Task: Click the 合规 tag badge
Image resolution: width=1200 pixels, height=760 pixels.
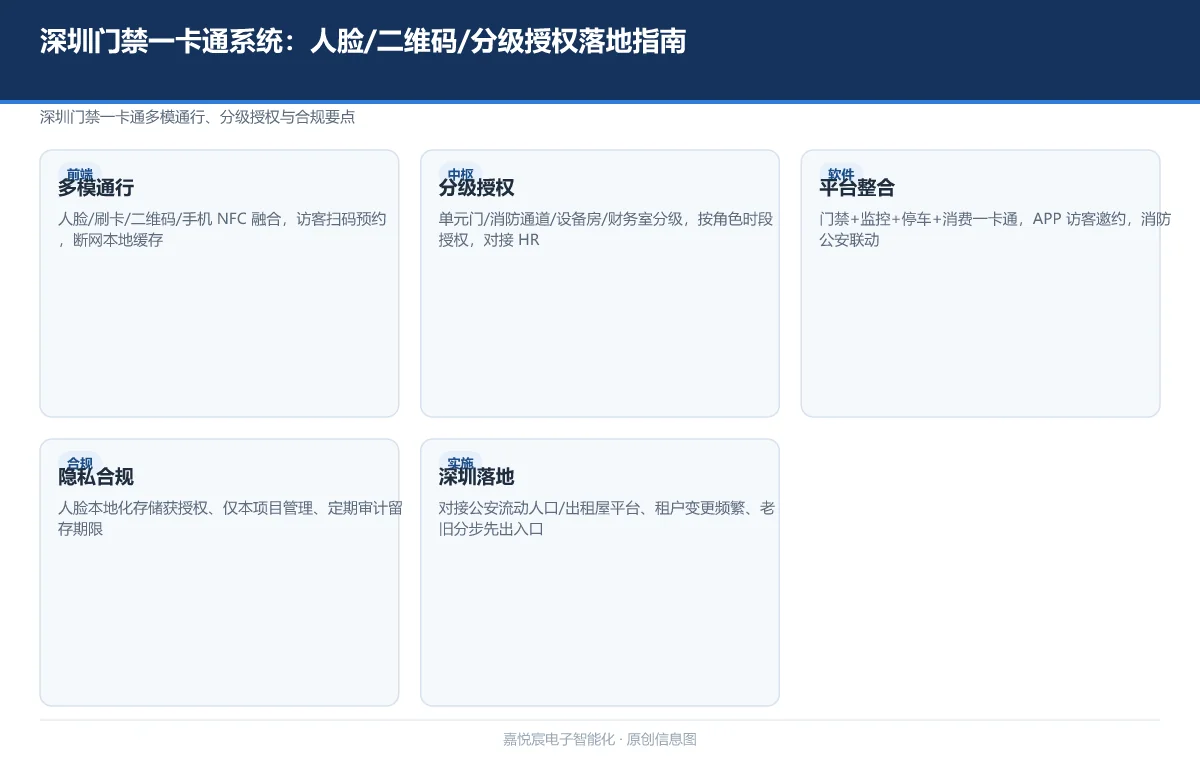Action: tap(80, 462)
